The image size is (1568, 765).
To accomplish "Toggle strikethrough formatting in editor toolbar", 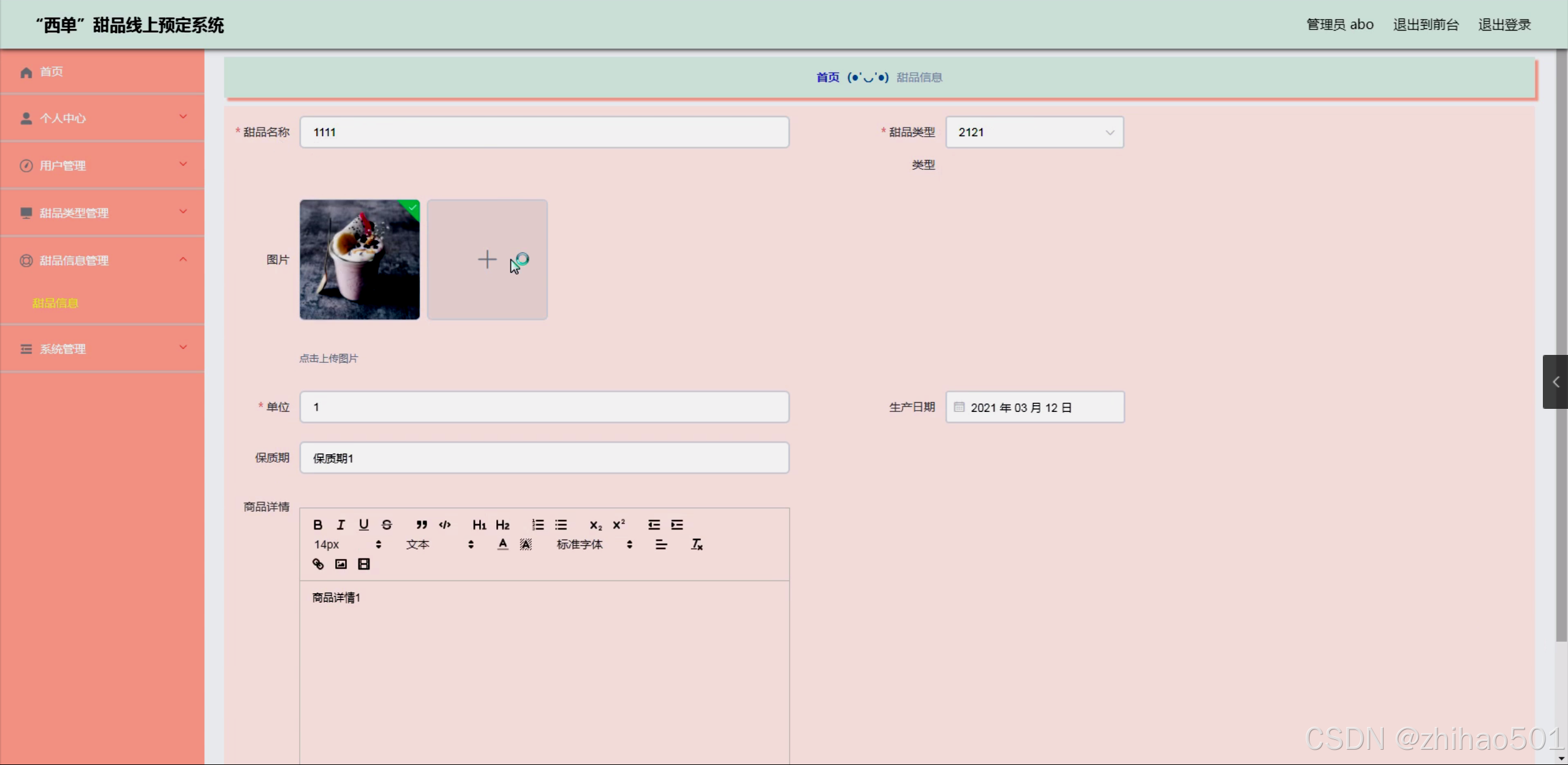I will [387, 525].
